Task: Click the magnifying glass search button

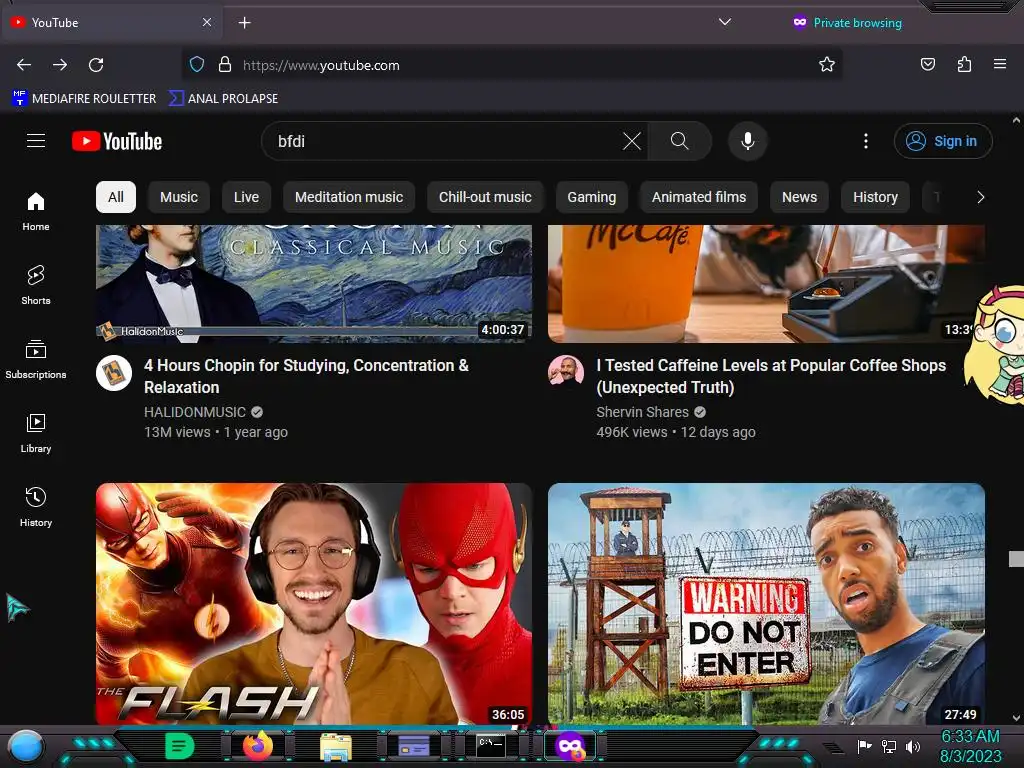Action: tap(679, 141)
